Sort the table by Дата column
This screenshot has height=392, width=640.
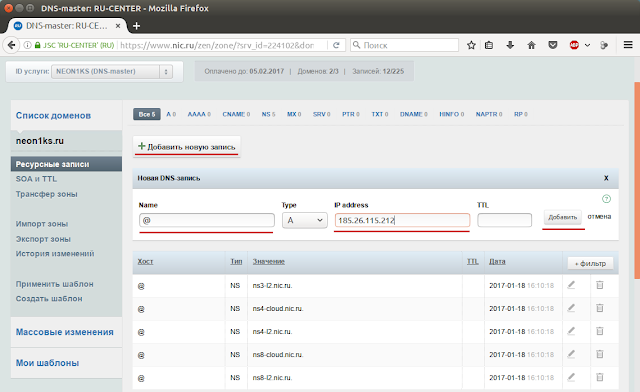pyautogui.click(x=497, y=261)
